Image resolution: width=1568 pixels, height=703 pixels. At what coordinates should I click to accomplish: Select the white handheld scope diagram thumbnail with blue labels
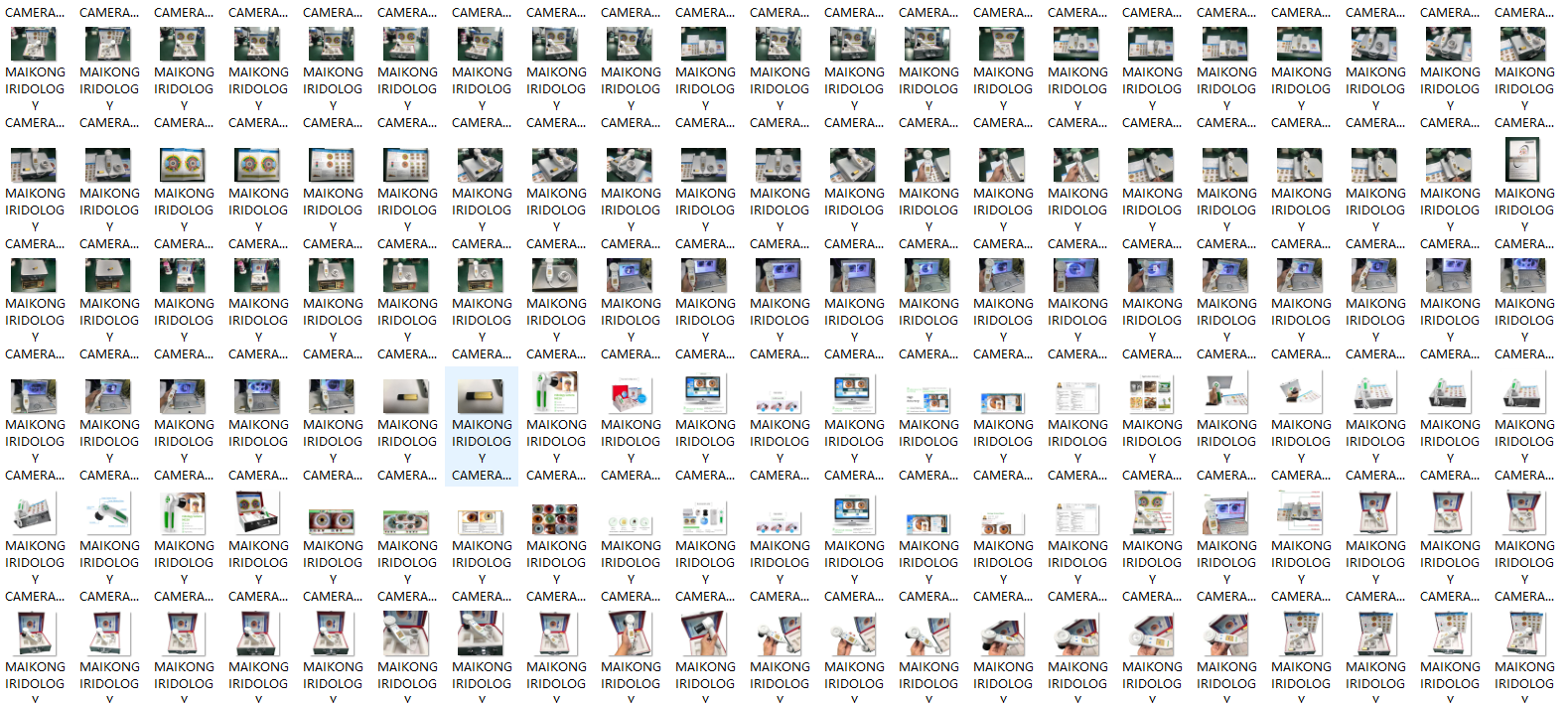point(109,514)
